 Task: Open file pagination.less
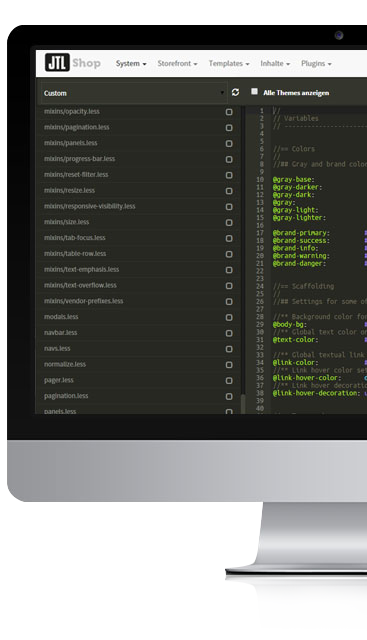pos(66,396)
